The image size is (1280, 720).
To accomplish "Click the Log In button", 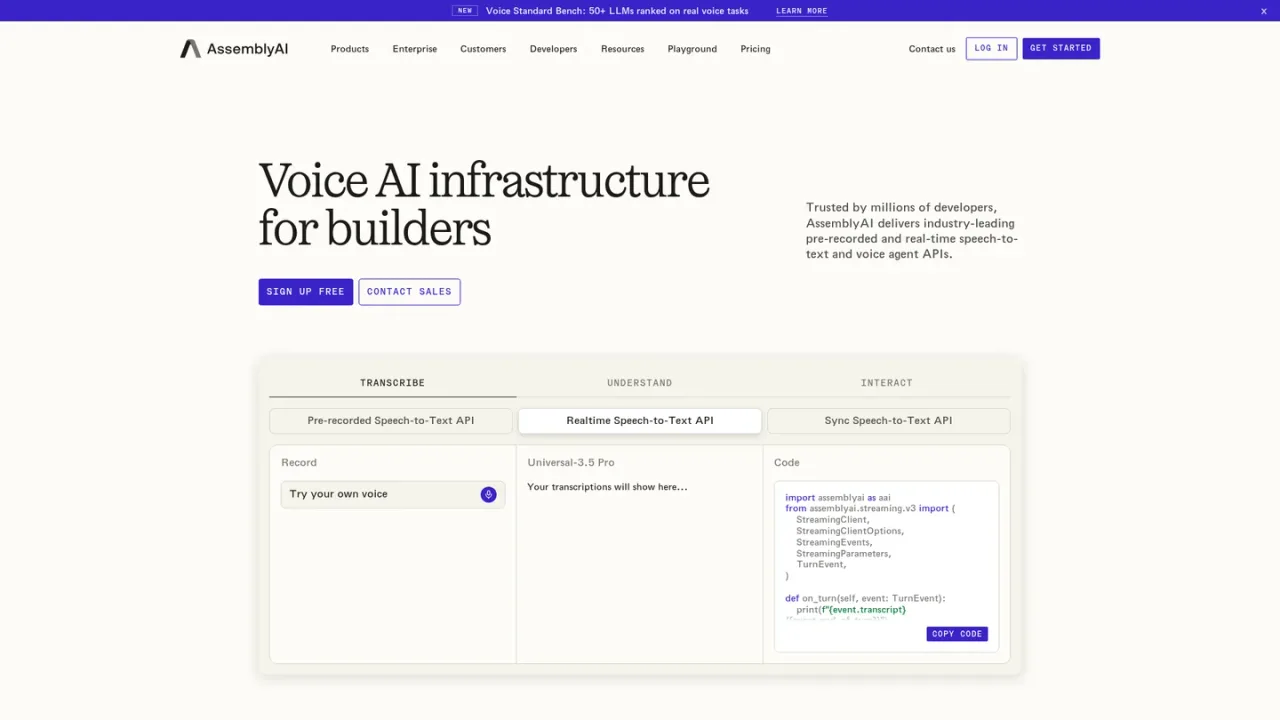I will (991, 48).
